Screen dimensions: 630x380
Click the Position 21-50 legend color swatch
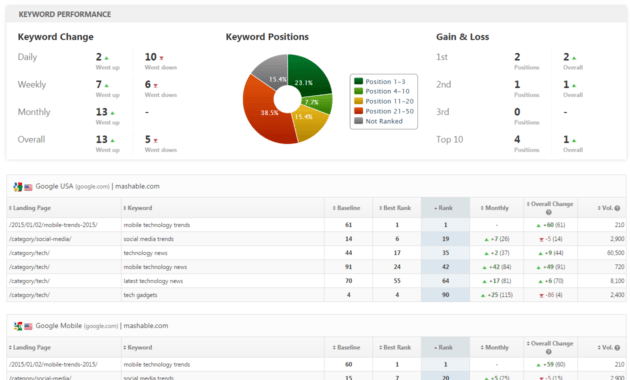pyautogui.click(x=358, y=111)
